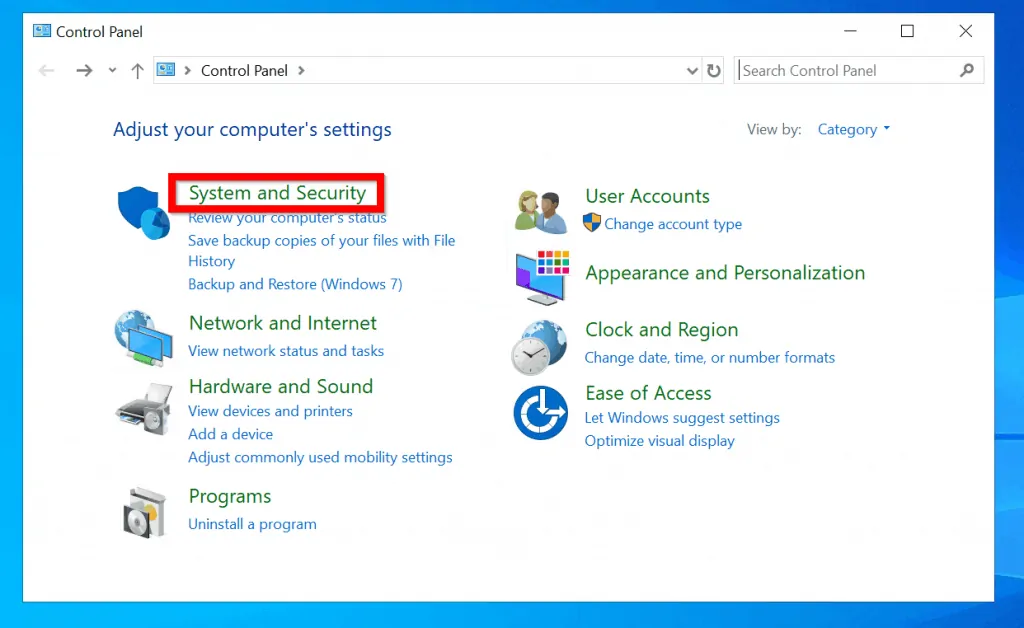This screenshot has width=1024, height=628.
Task: Go up one folder level arrow
Action: pyautogui.click(x=138, y=71)
